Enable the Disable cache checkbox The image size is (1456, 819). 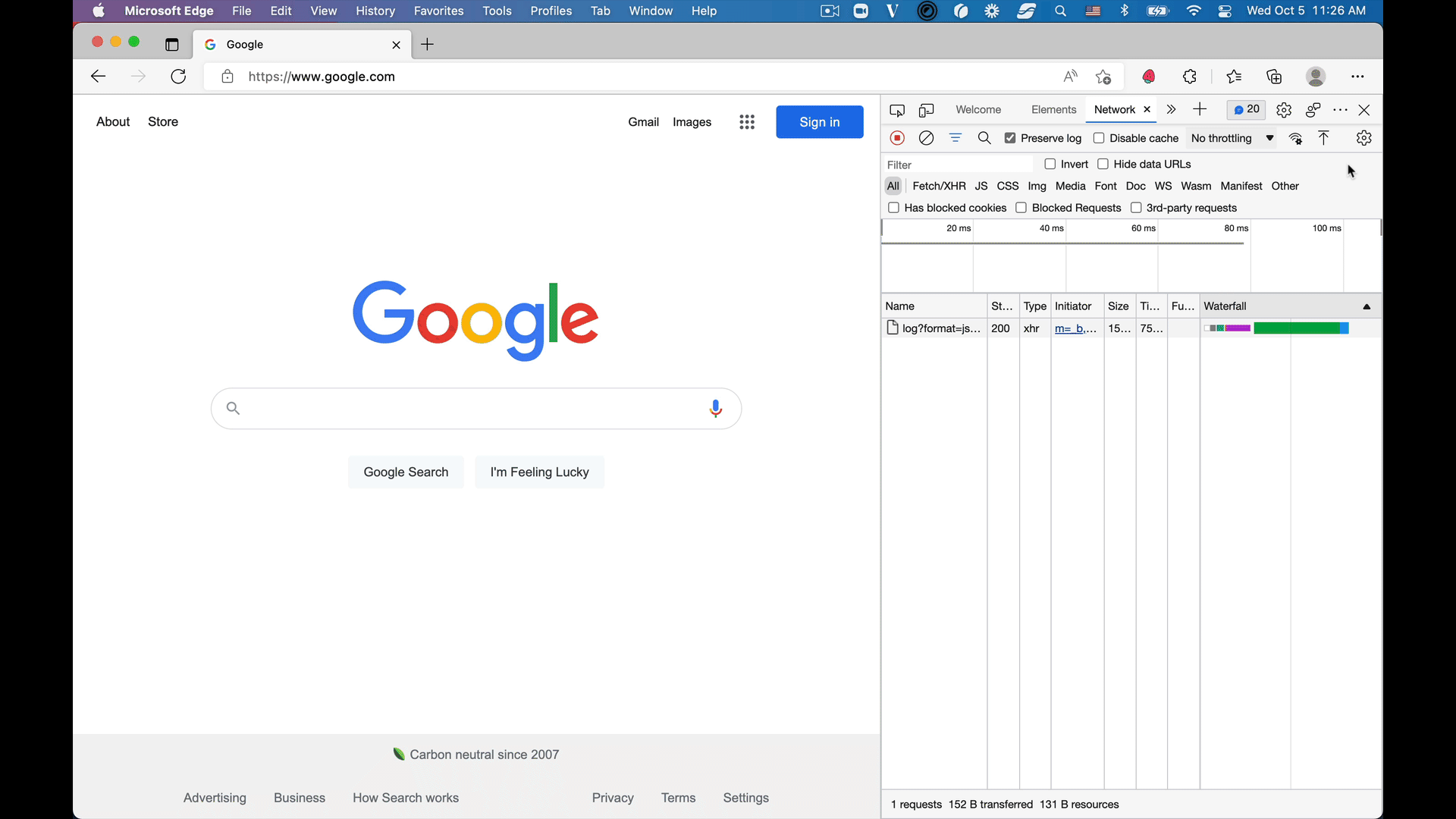(1100, 138)
